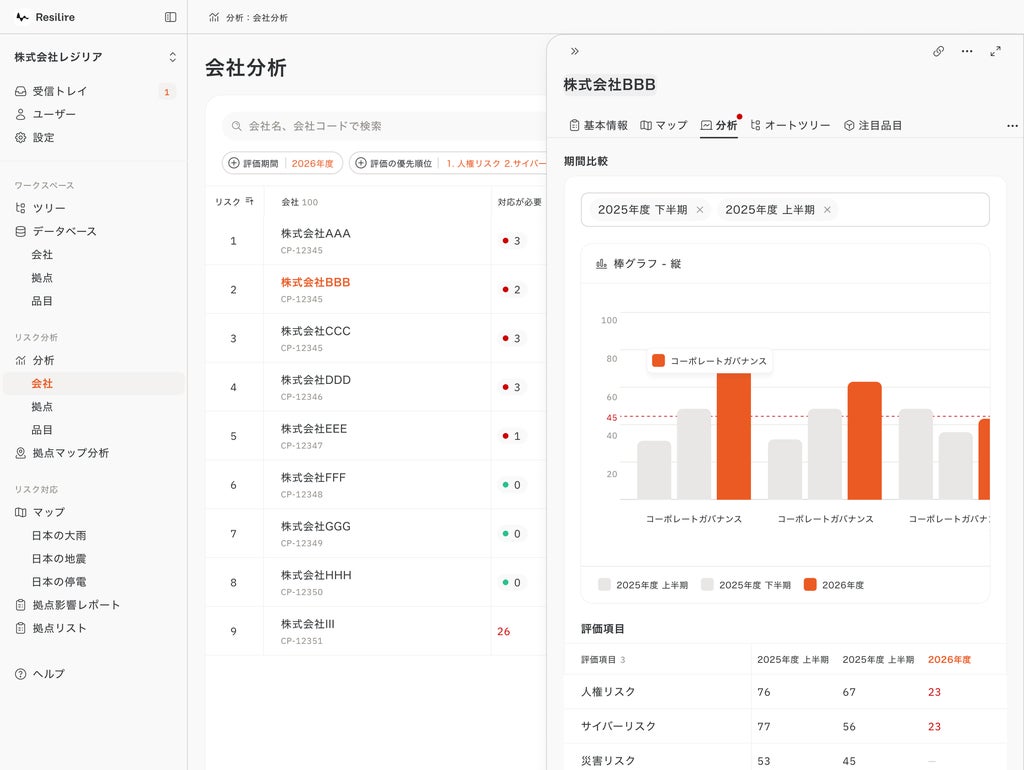1024x770 pixels.
Task: Open the 評価期間 2026年度 filter
Action: click(x=283, y=163)
